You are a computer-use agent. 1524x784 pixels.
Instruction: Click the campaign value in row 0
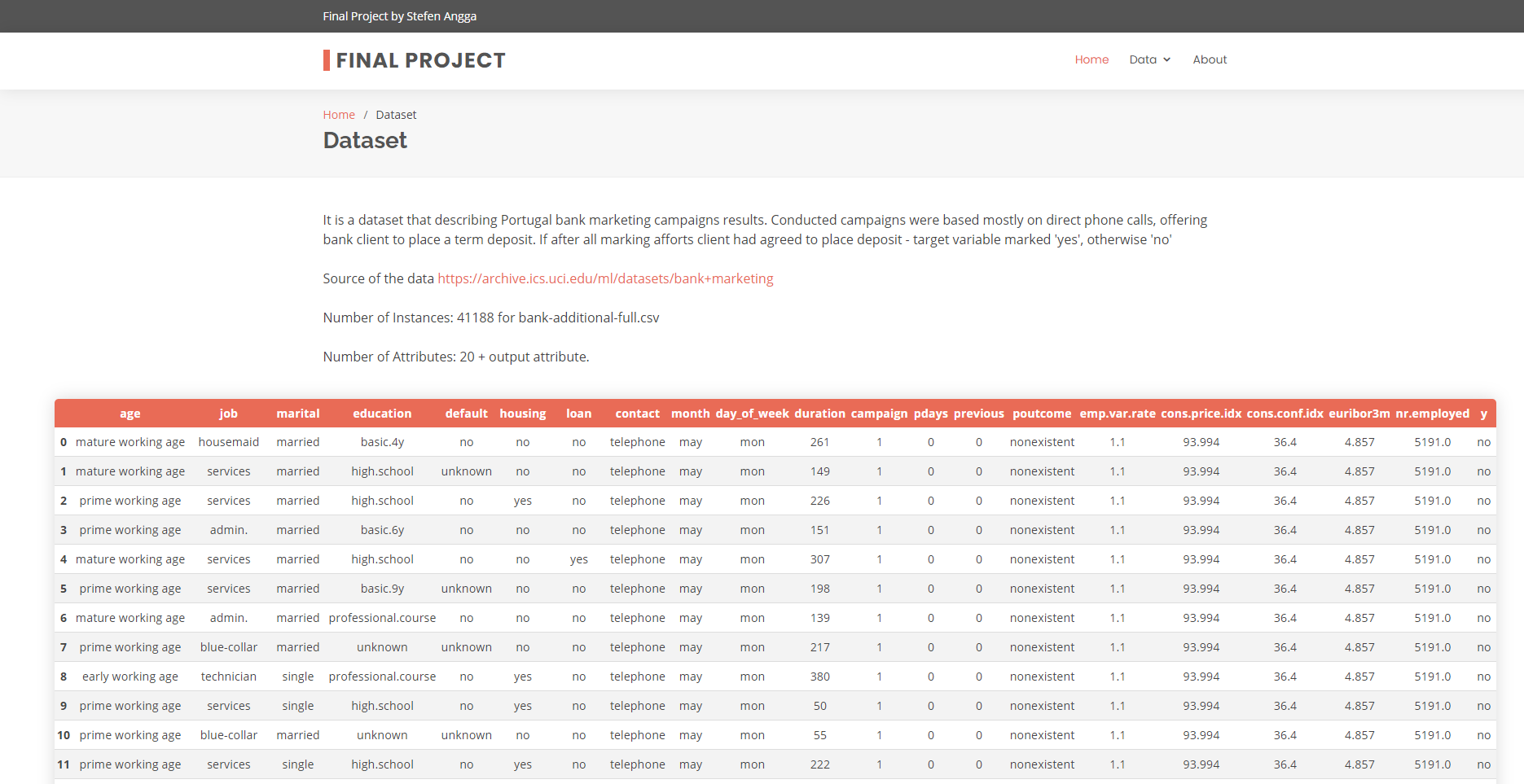pos(879,441)
